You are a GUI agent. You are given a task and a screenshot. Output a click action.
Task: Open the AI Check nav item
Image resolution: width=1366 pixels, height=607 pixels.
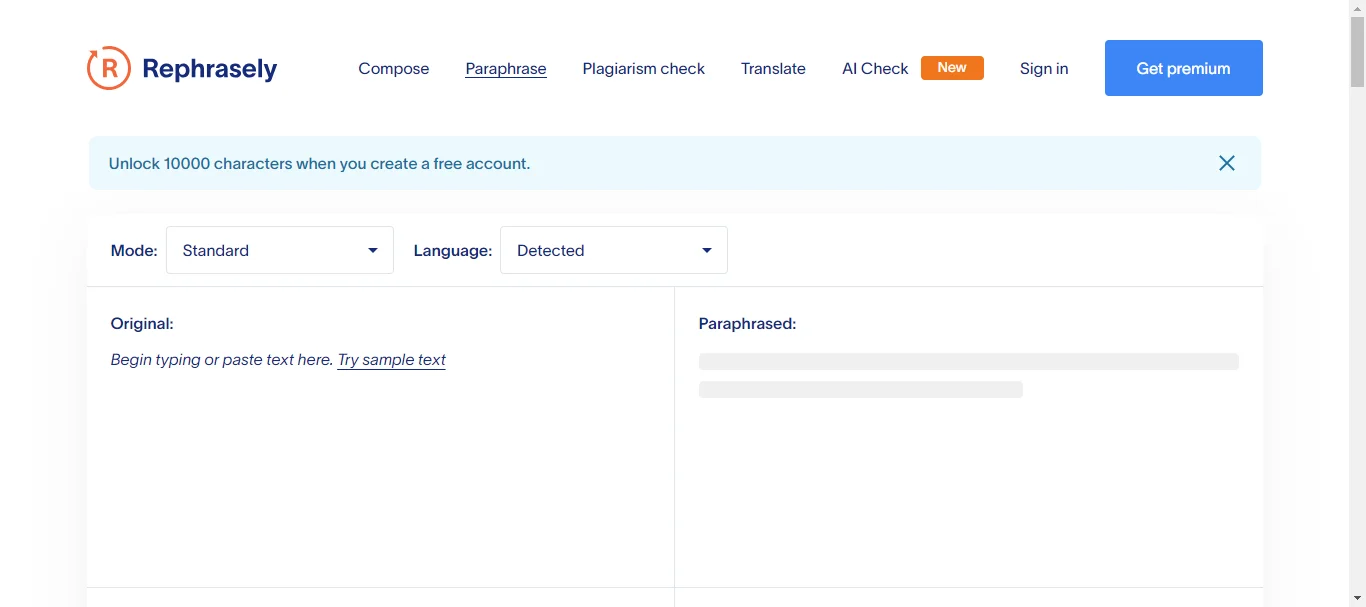tap(875, 68)
